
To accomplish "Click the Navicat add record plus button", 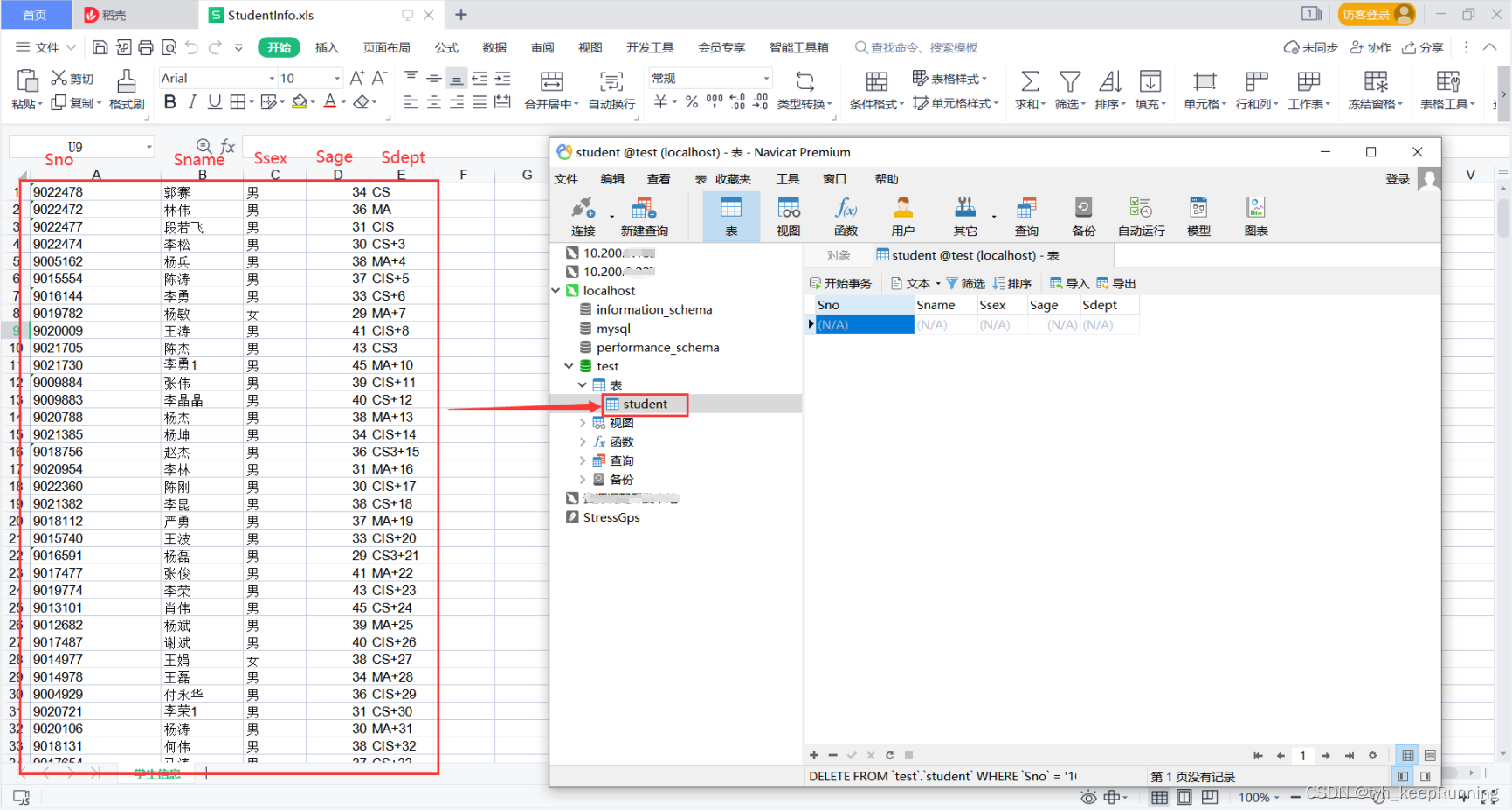I will pos(814,755).
